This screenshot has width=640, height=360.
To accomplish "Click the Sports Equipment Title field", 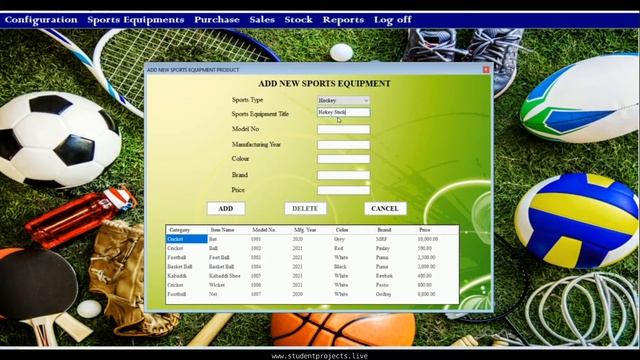I will pos(344,112).
